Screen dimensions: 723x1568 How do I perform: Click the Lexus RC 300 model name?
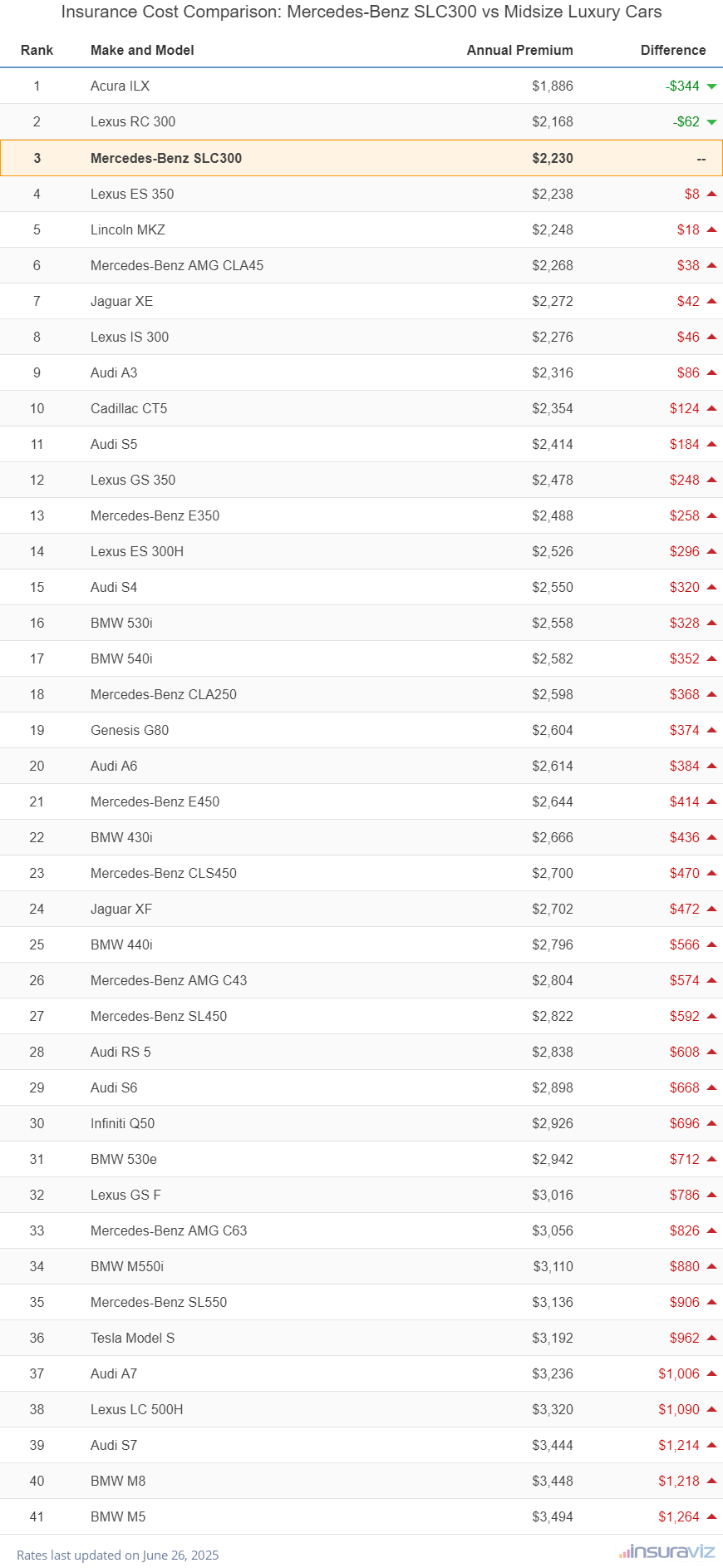click(133, 121)
